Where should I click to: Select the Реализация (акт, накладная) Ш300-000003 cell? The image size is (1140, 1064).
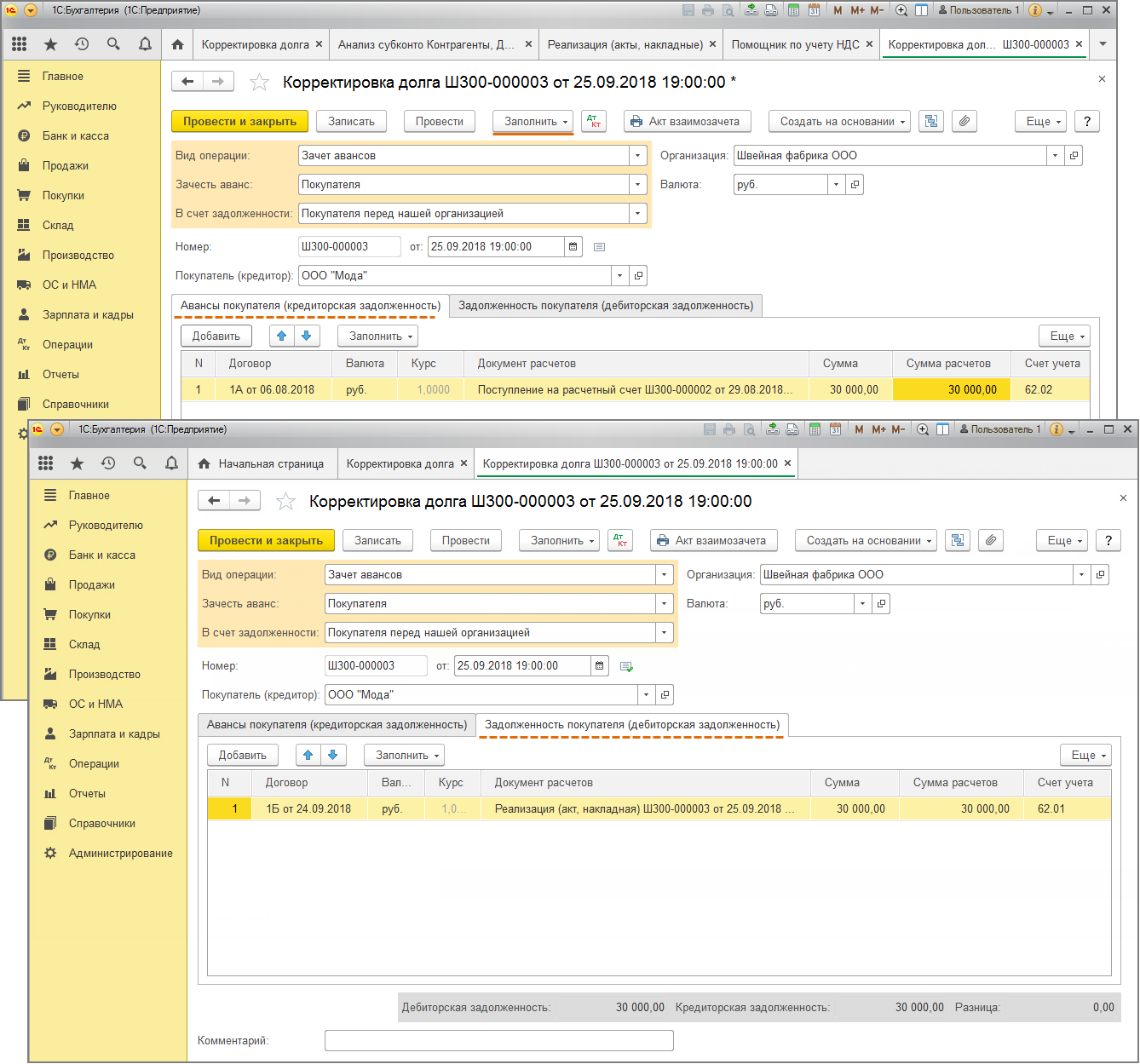(x=646, y=809)
